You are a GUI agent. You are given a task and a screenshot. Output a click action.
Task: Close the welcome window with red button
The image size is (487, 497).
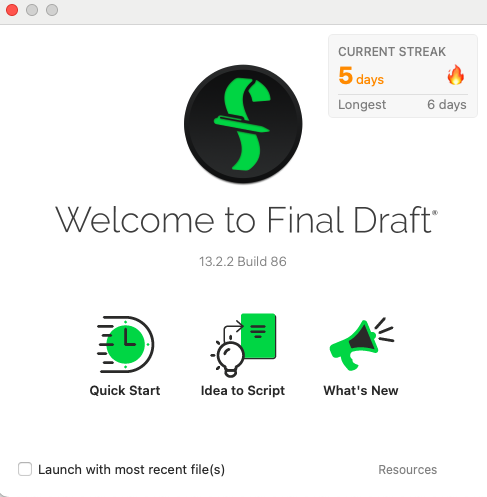pyautogui.click(x=12, y=10)
